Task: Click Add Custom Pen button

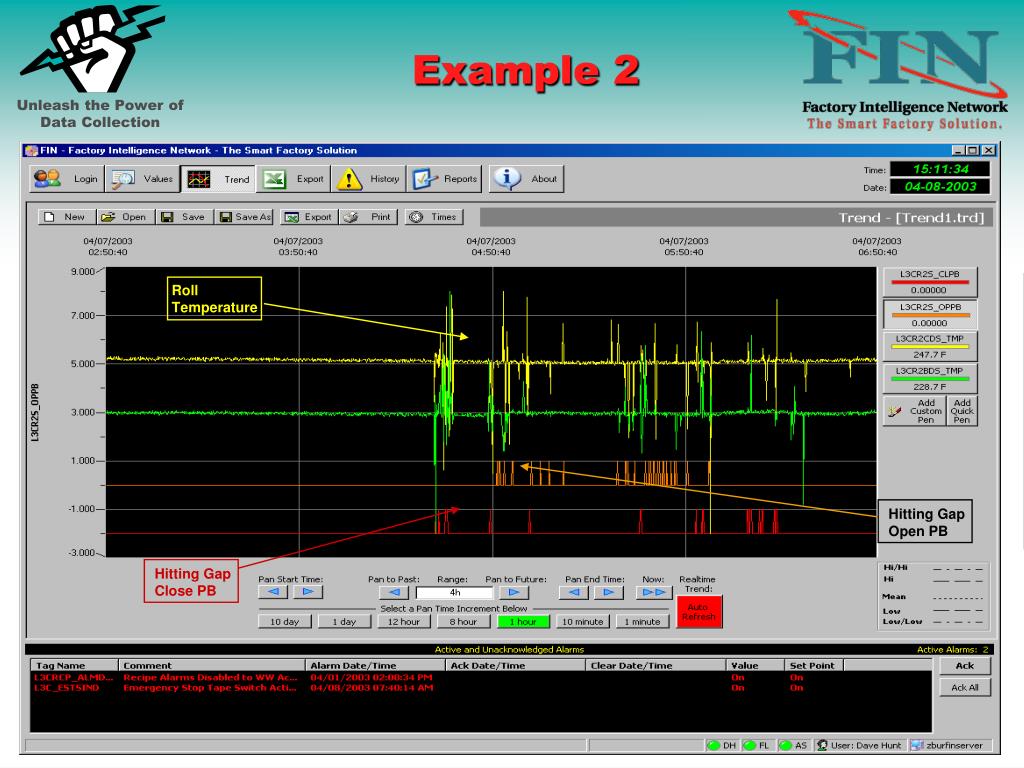Action: (x=915, y=411)
